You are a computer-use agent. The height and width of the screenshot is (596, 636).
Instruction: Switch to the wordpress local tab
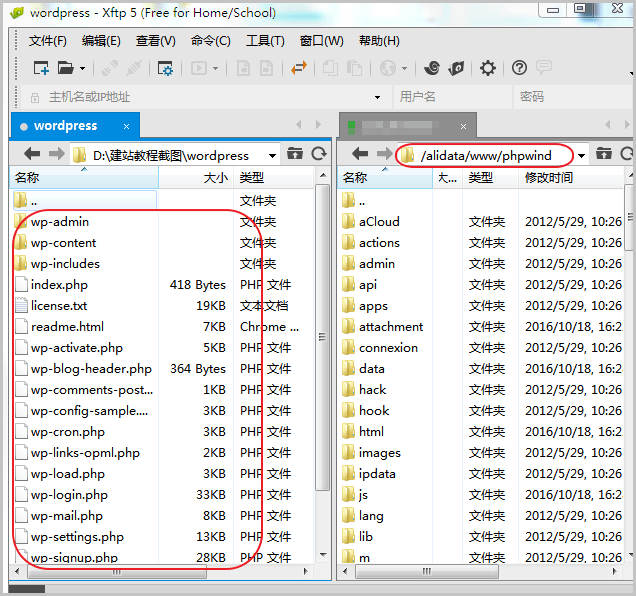pyautogui.click(x=65, y=126)
